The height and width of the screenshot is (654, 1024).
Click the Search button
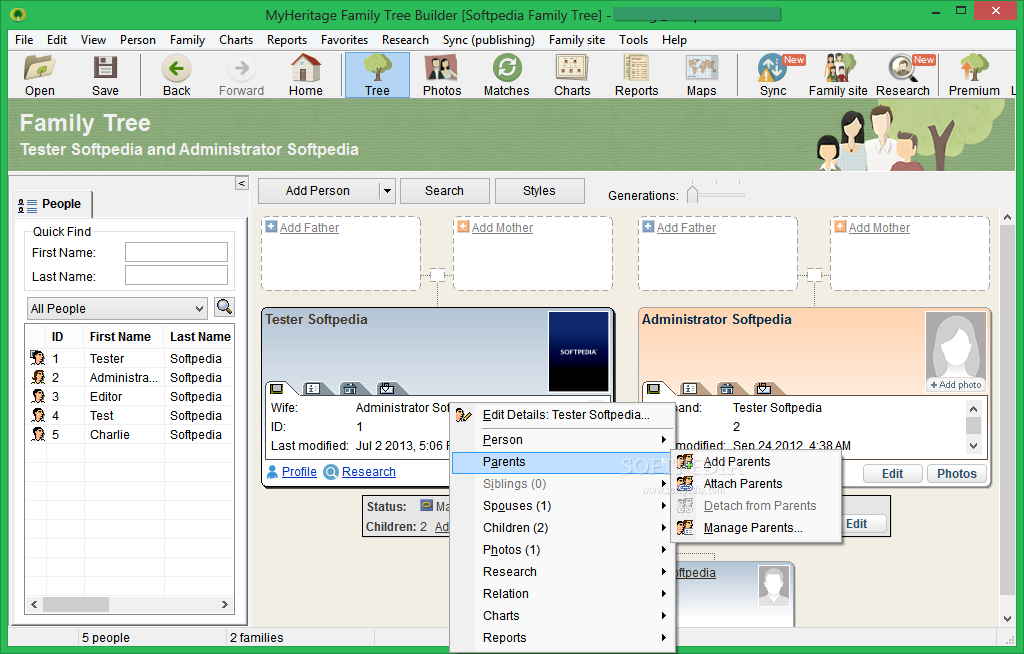point(444,191)
